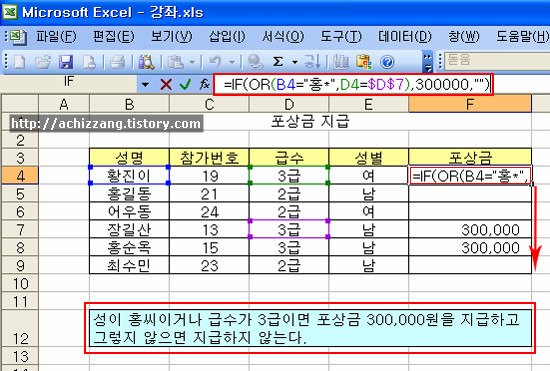550x371 pixels.
Task: Click the Open file folder icon
Action: pos(43,62)
